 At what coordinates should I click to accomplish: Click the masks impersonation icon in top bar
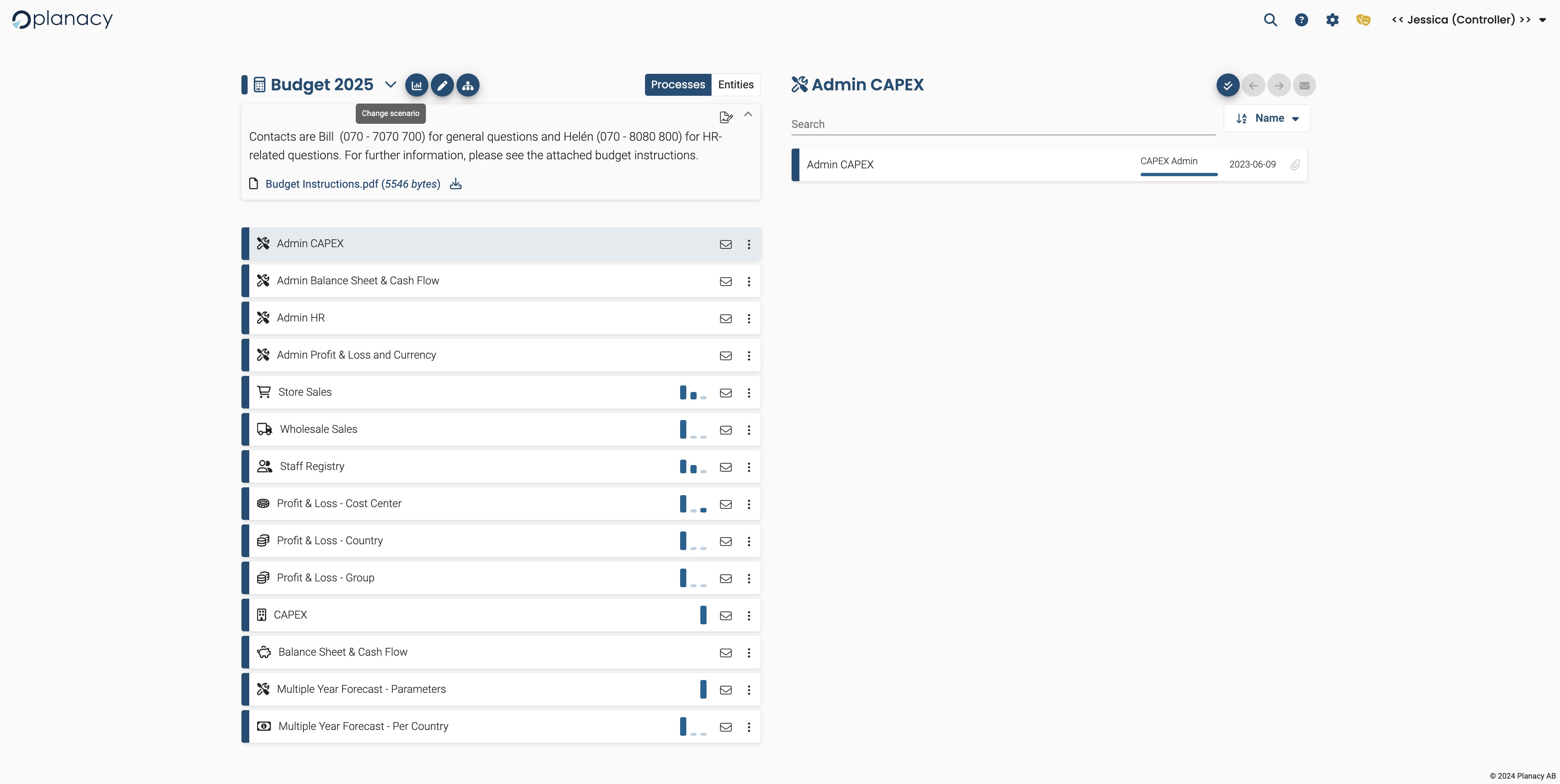click(x=1363, y=20)
